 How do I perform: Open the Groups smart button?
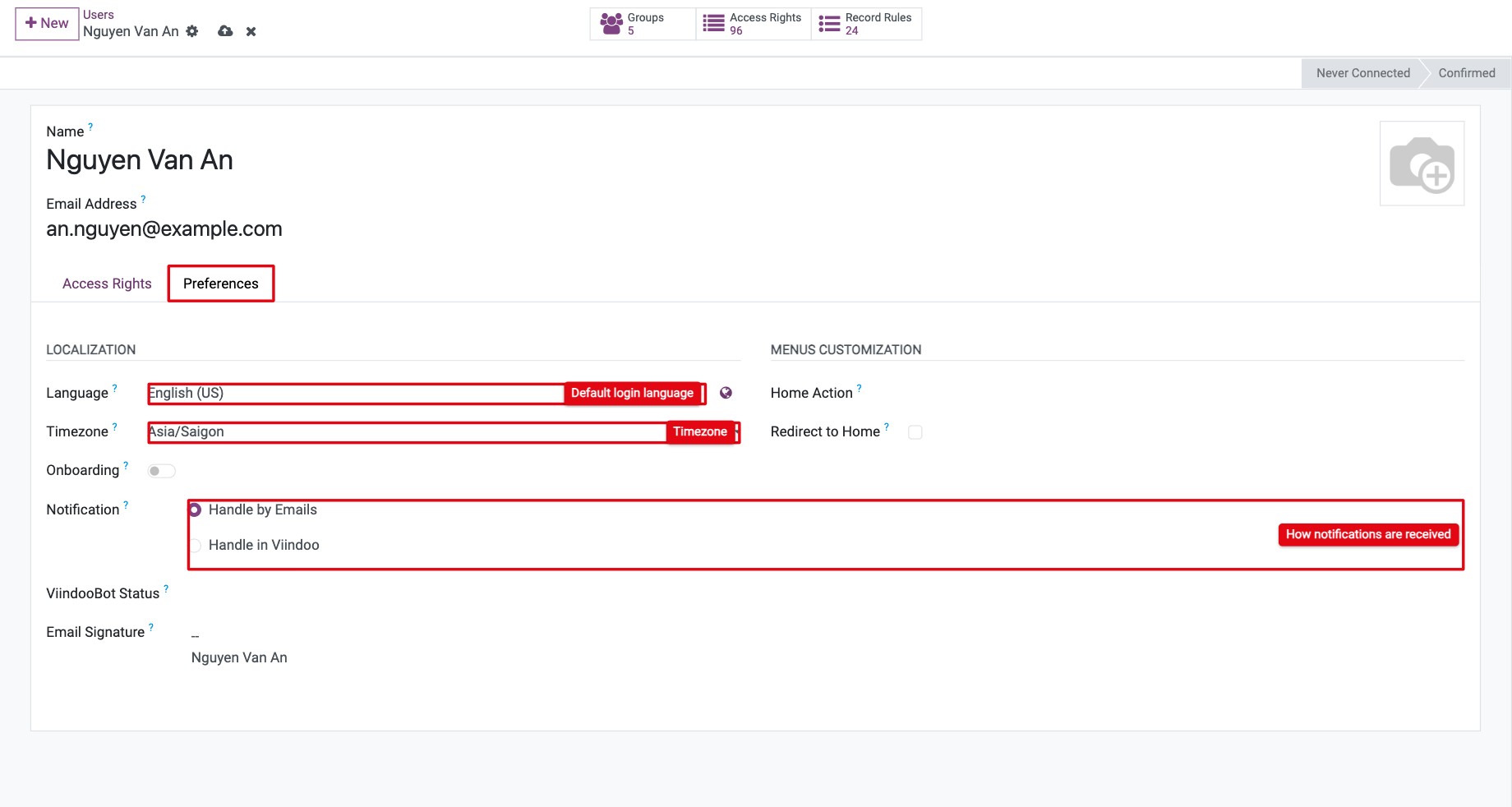pyautogui.click(x=643, y=24)
